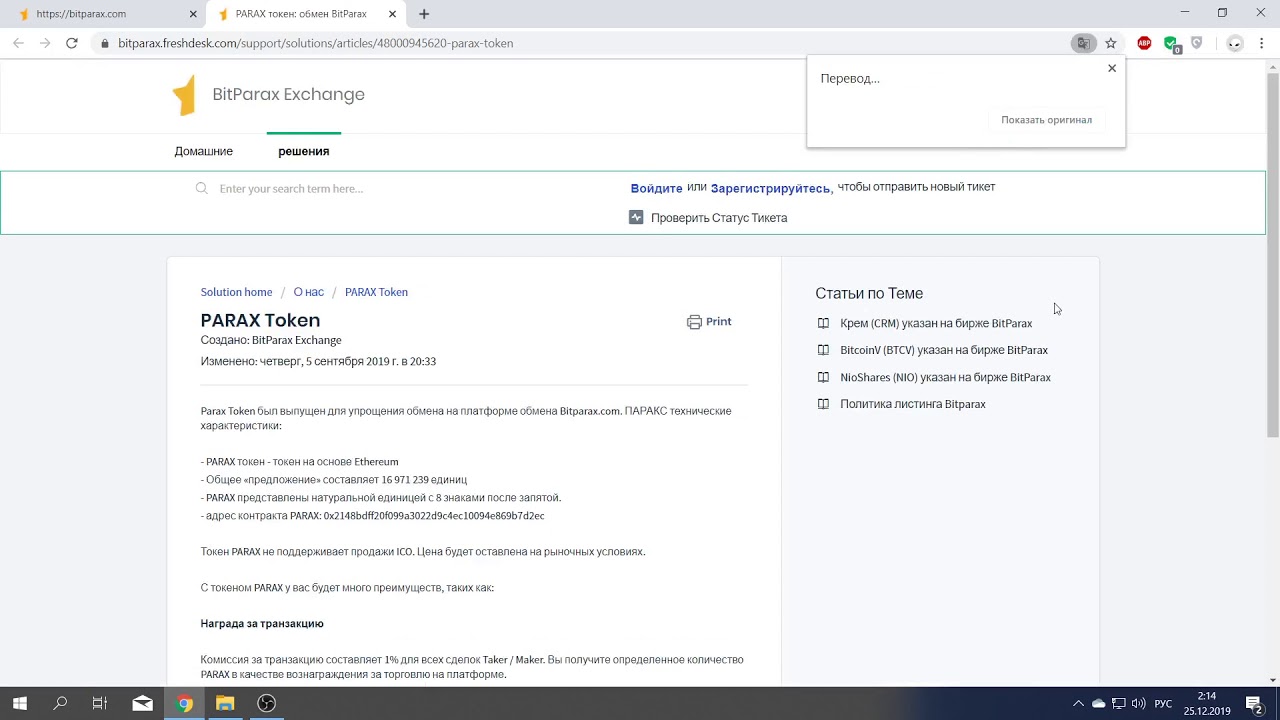Screen dimensions: 1280x720
Task: Open File Explorer from the taskbar
Action: point(225,703)
